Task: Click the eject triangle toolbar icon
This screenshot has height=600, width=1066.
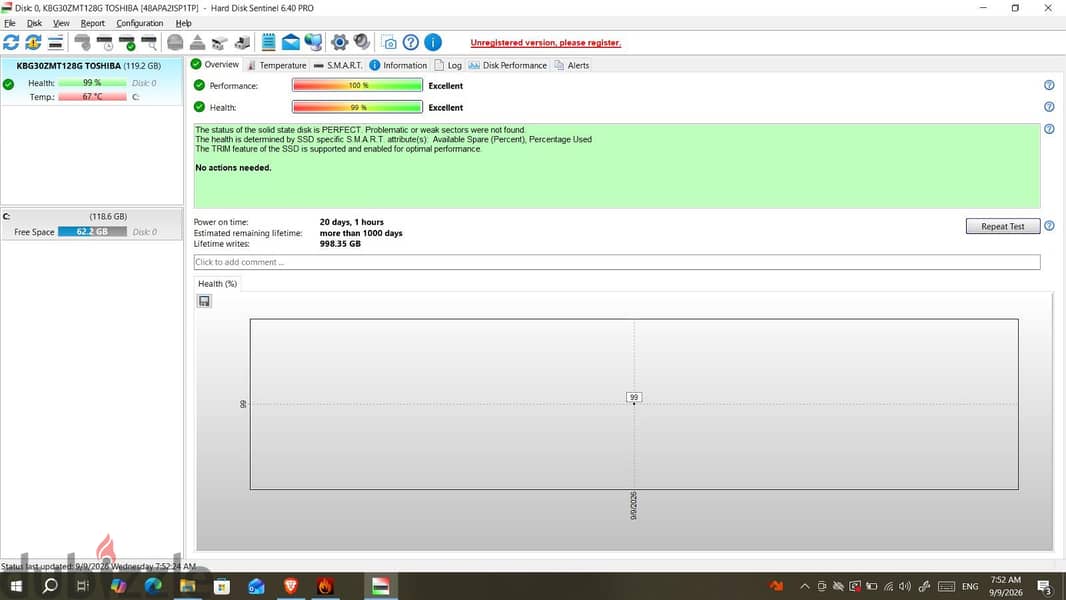Action: click(197, 42)
